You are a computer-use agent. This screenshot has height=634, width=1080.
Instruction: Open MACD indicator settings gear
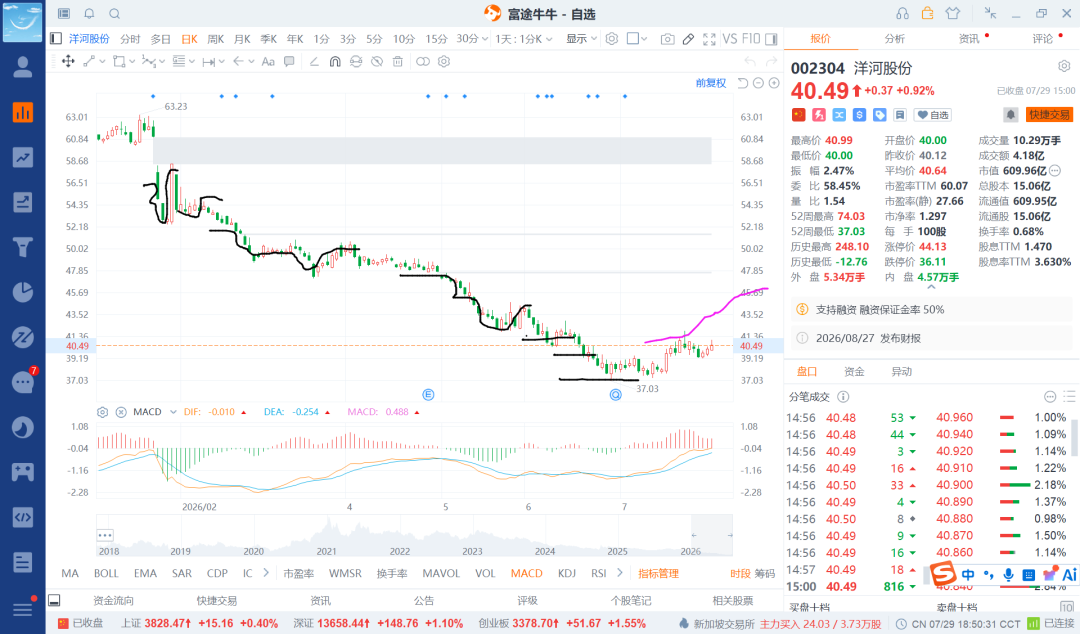[103, 412]
